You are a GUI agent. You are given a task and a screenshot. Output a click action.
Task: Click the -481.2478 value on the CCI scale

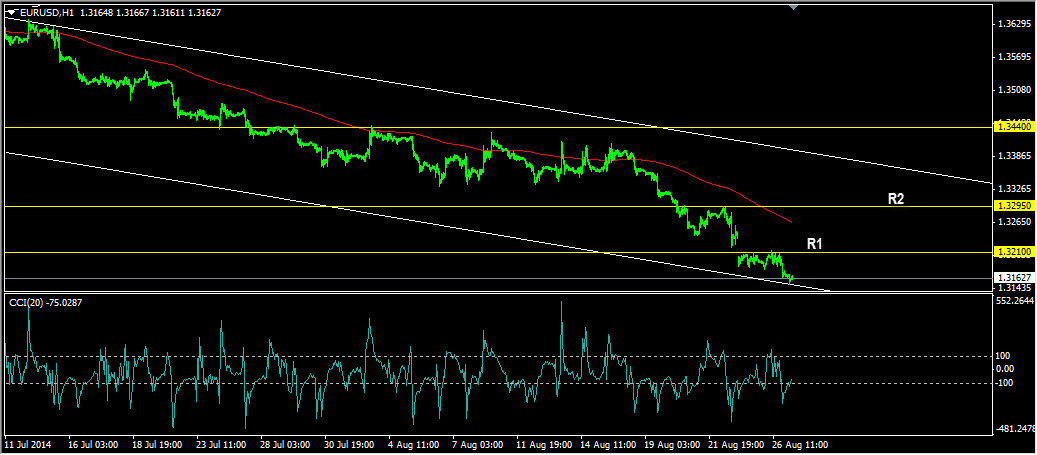pyautogui.click(x=1016, y=429)
